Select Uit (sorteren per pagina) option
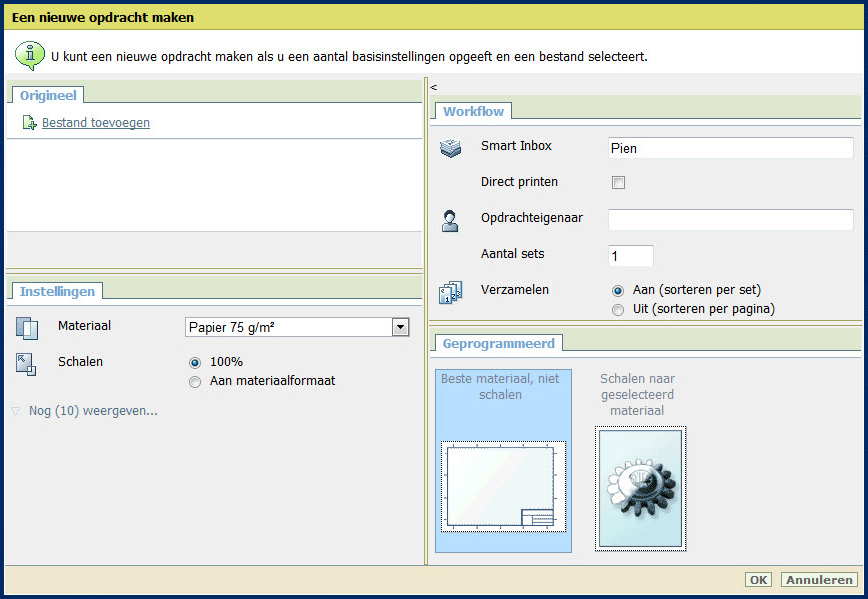This screenshot has width=868, height=599. coord(618,310)
